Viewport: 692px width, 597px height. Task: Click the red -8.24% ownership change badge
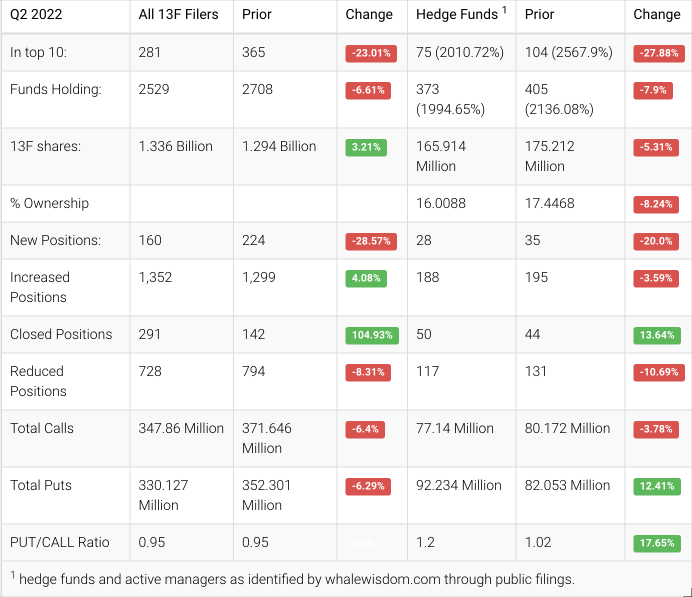[656, 204]
